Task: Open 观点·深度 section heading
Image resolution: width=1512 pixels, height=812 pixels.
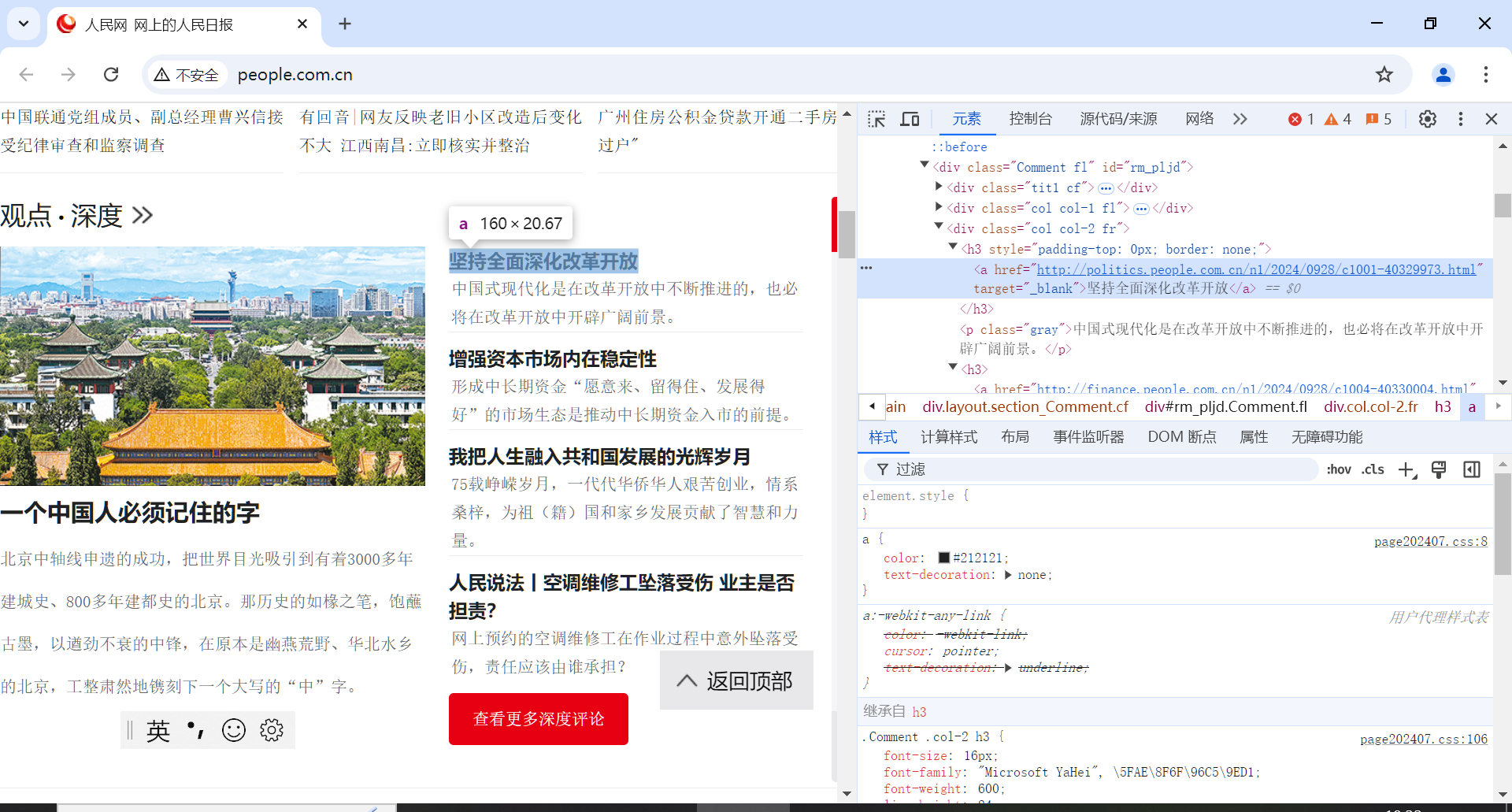Action: point(76,215)
